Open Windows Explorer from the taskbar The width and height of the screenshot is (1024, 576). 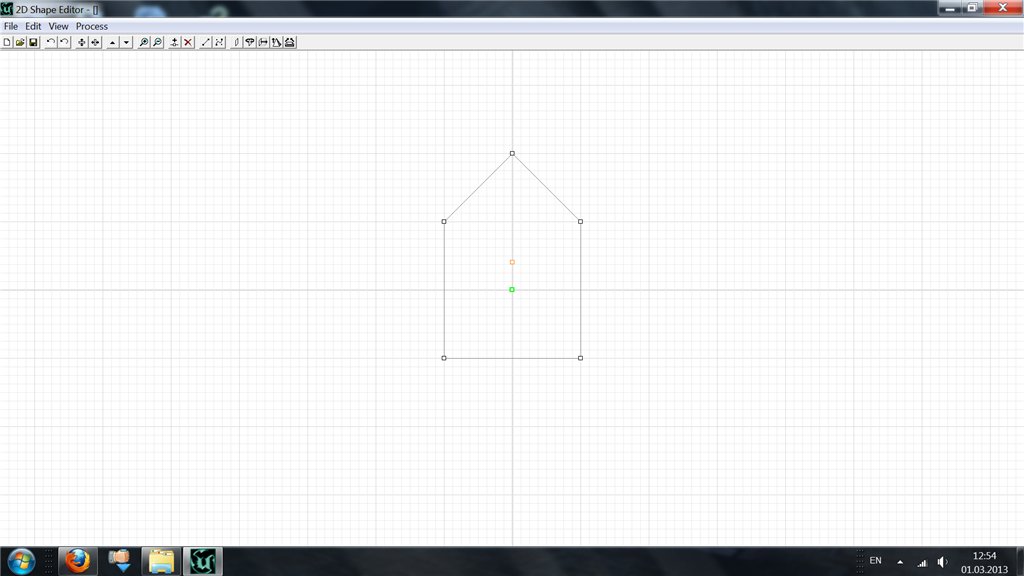[x=161, y=561]
